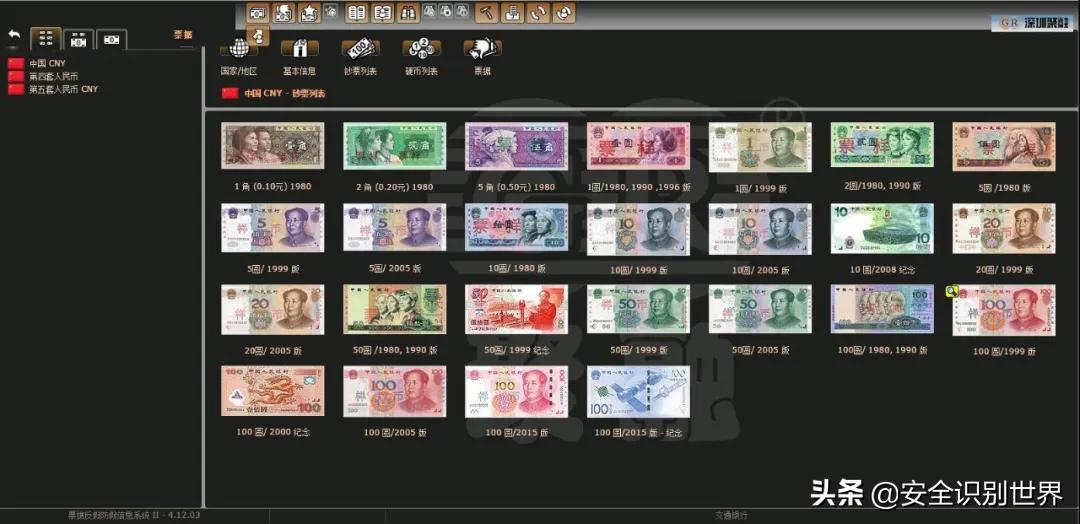Open the 5圆/1980 banknote thumbnail
Image resolution: width=1080 pixels, height=524 pixels.
[x=1004, y=147]
